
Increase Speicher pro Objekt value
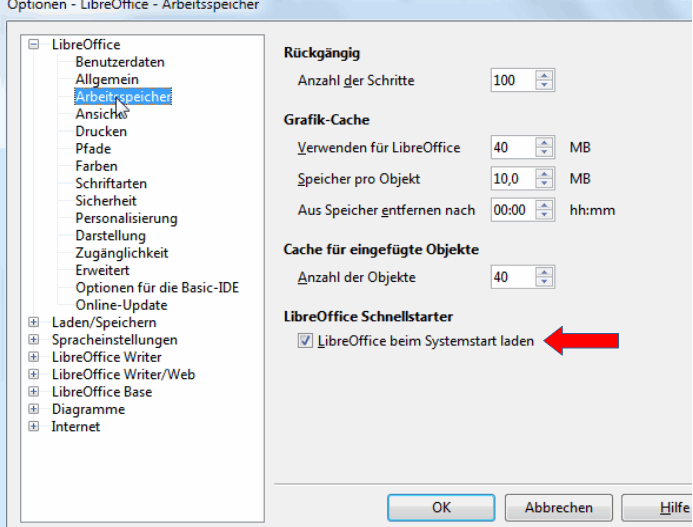pyautogui.click(x=544, y=174)
